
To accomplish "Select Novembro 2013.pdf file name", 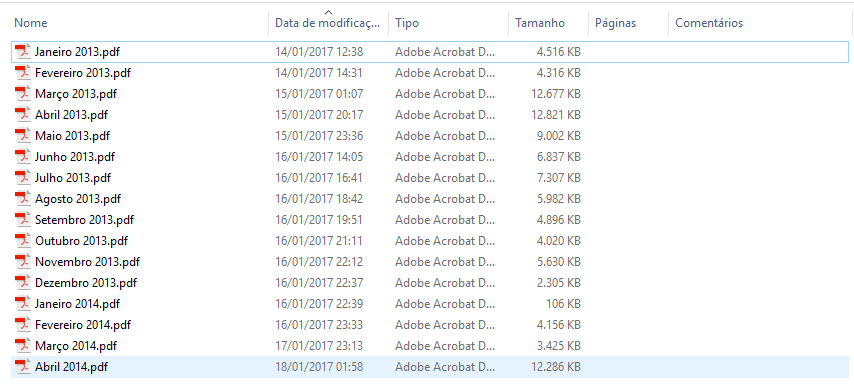I will pos(87,262).
